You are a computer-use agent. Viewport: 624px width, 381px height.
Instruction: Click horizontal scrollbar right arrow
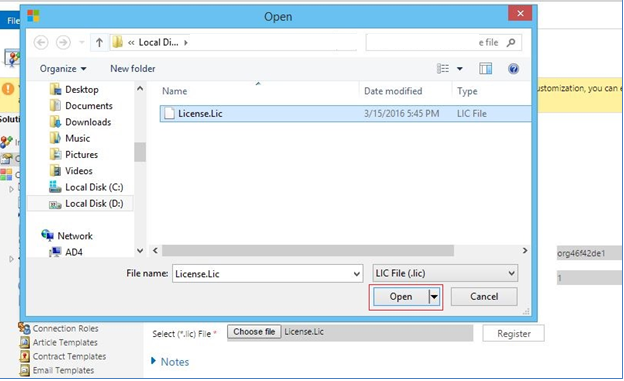coord(525,250)
